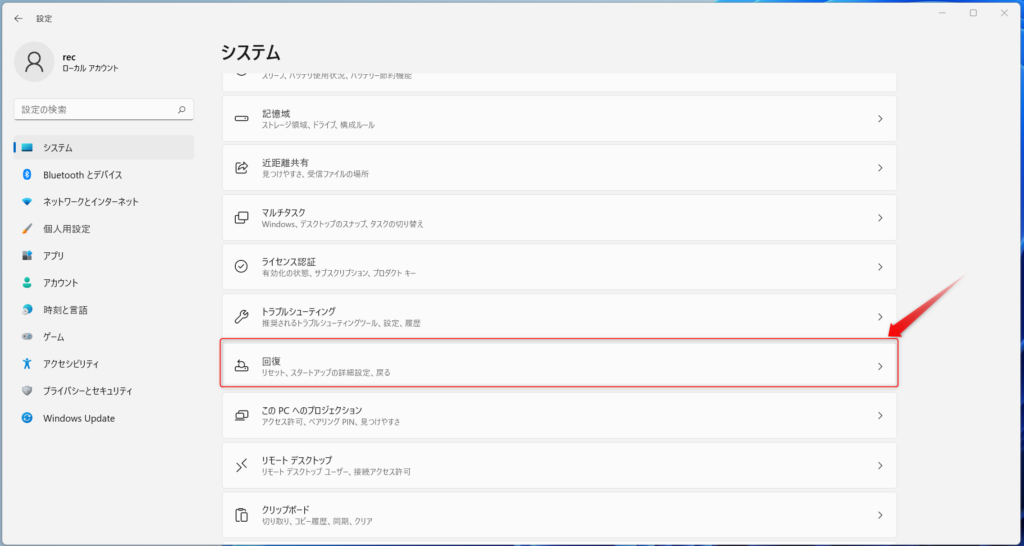Click the 個人用設定 paintbrush icon
The height and width of the screenshot is (546, 1024).
[27, 229]
